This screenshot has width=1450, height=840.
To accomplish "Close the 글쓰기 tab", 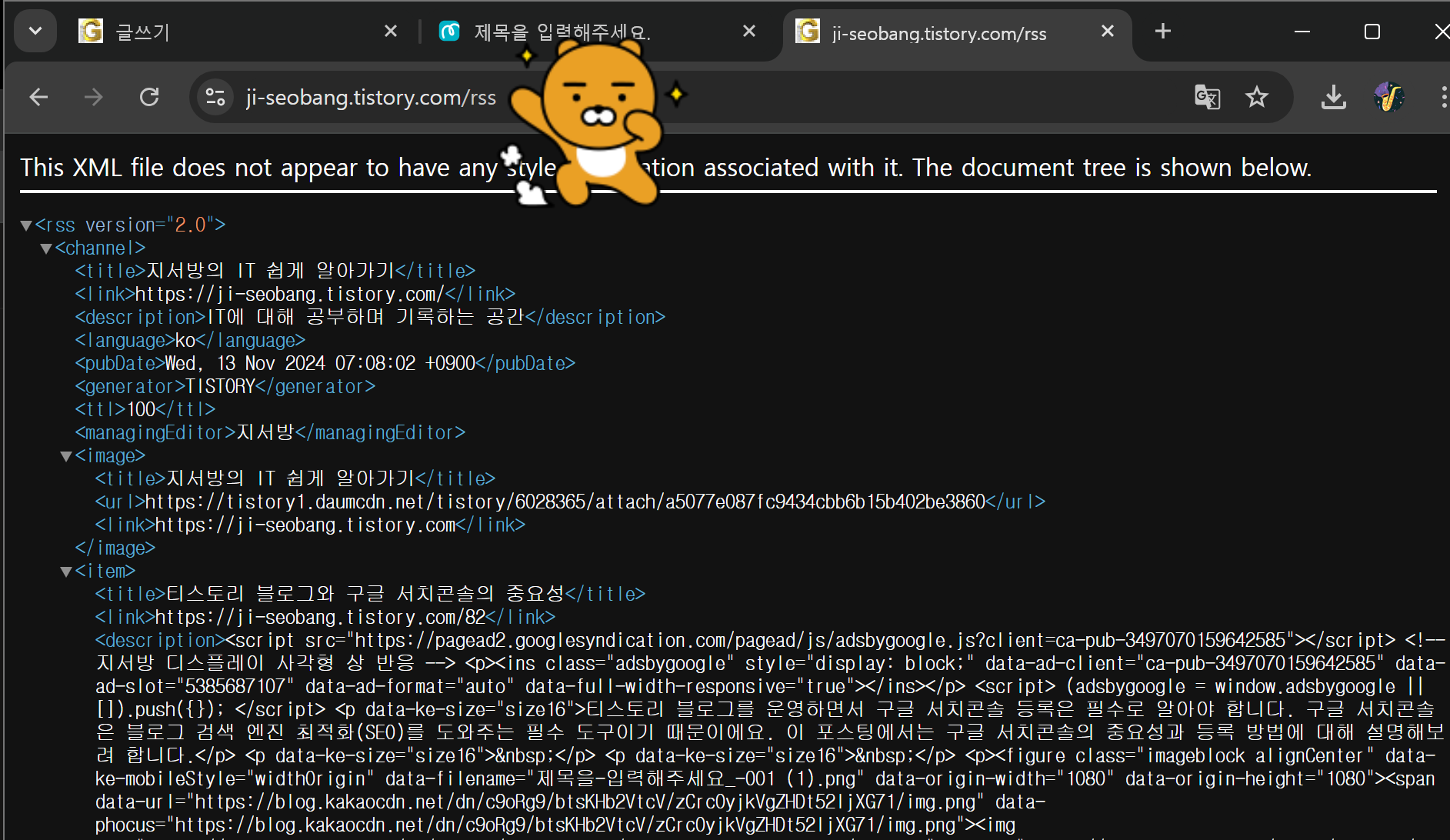I will point(391,32).
